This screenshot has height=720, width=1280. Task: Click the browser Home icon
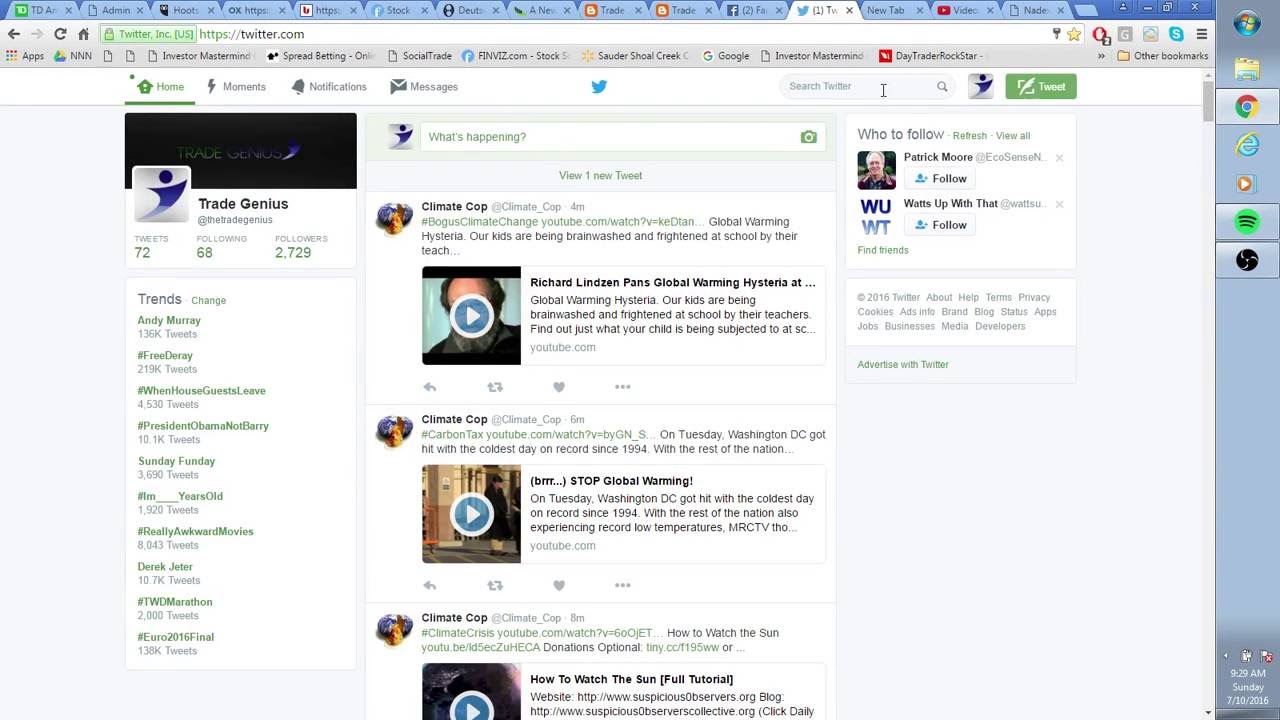tap(84, 34)
